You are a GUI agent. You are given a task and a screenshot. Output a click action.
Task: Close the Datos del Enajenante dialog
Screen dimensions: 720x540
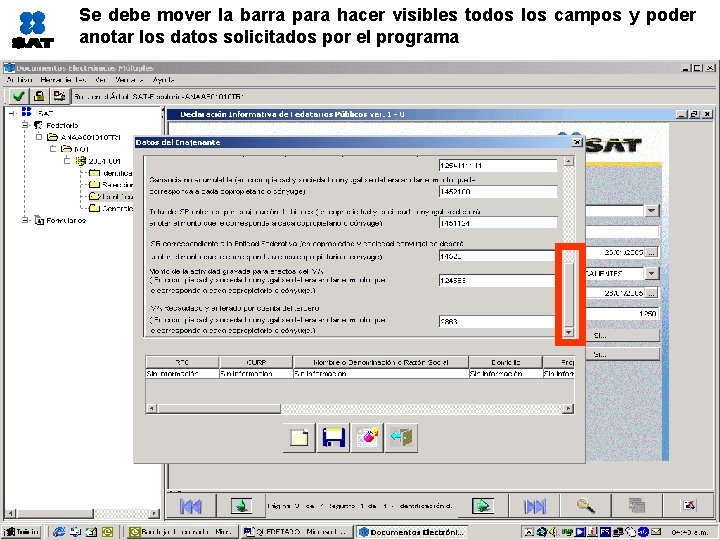click(x=577, y=142)
